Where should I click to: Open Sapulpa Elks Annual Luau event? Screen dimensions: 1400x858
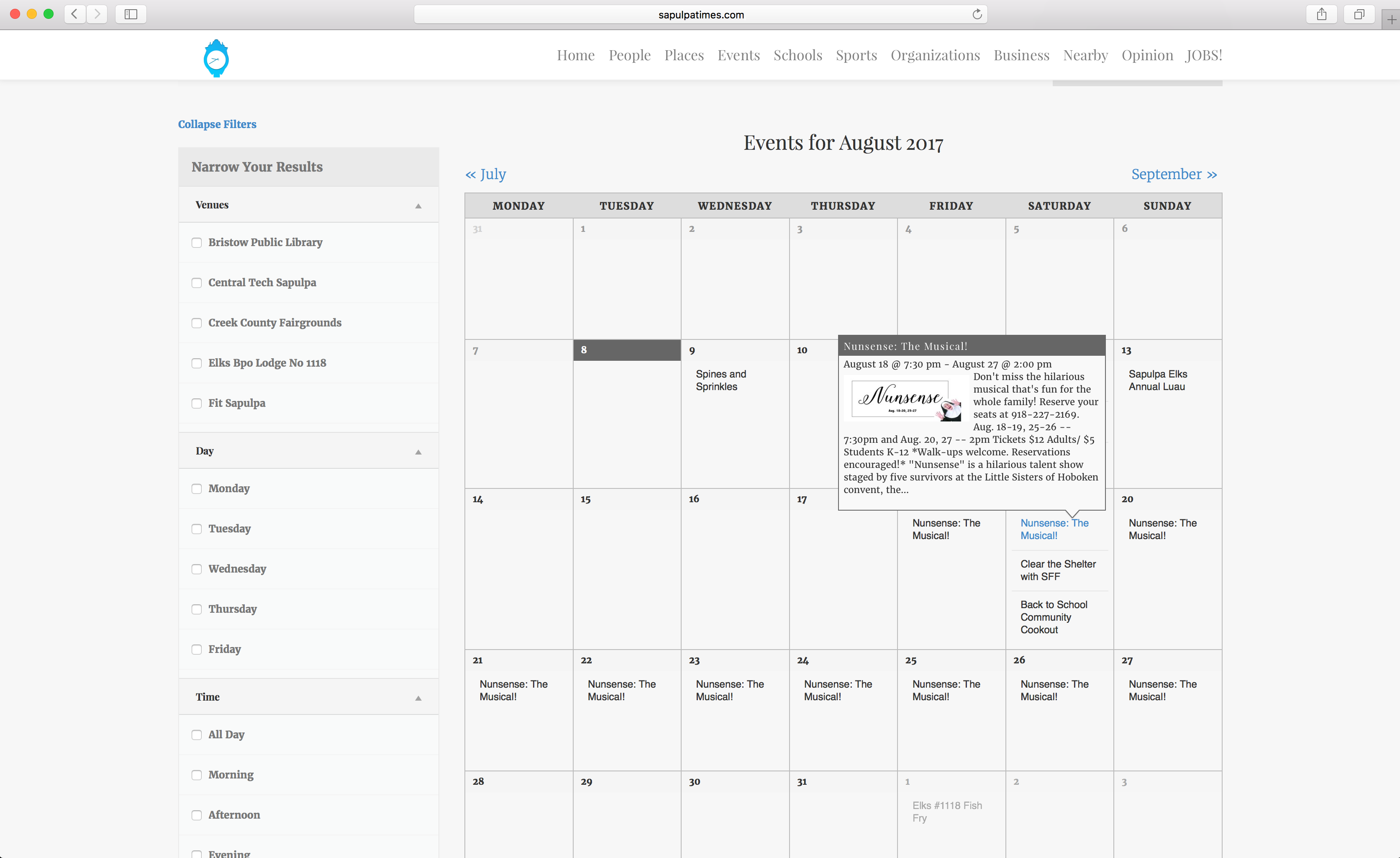1157,380
